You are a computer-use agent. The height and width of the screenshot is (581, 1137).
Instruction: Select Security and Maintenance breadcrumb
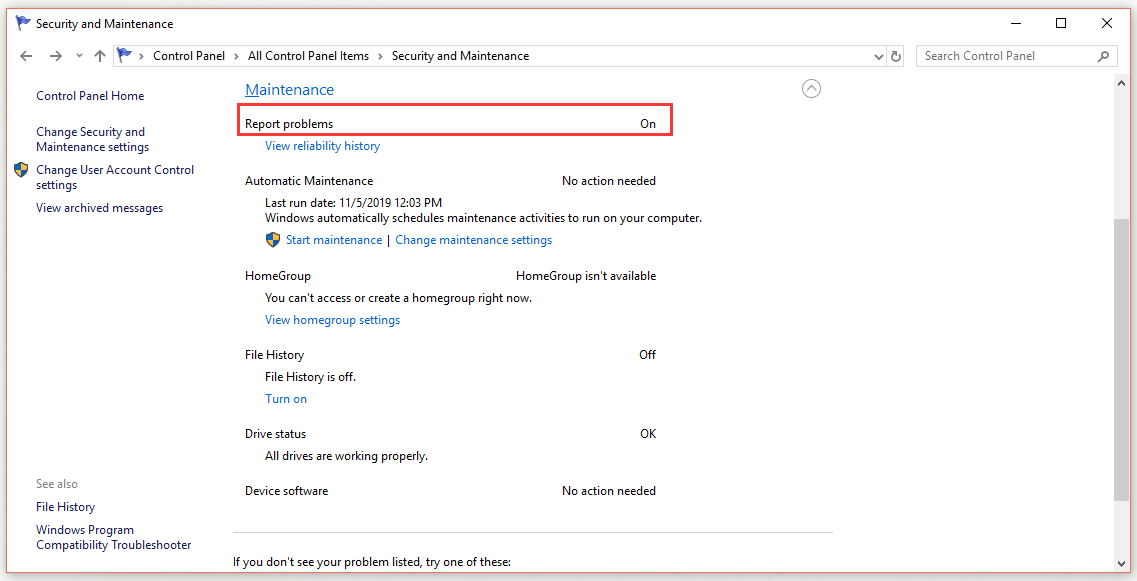pos(460,56)
